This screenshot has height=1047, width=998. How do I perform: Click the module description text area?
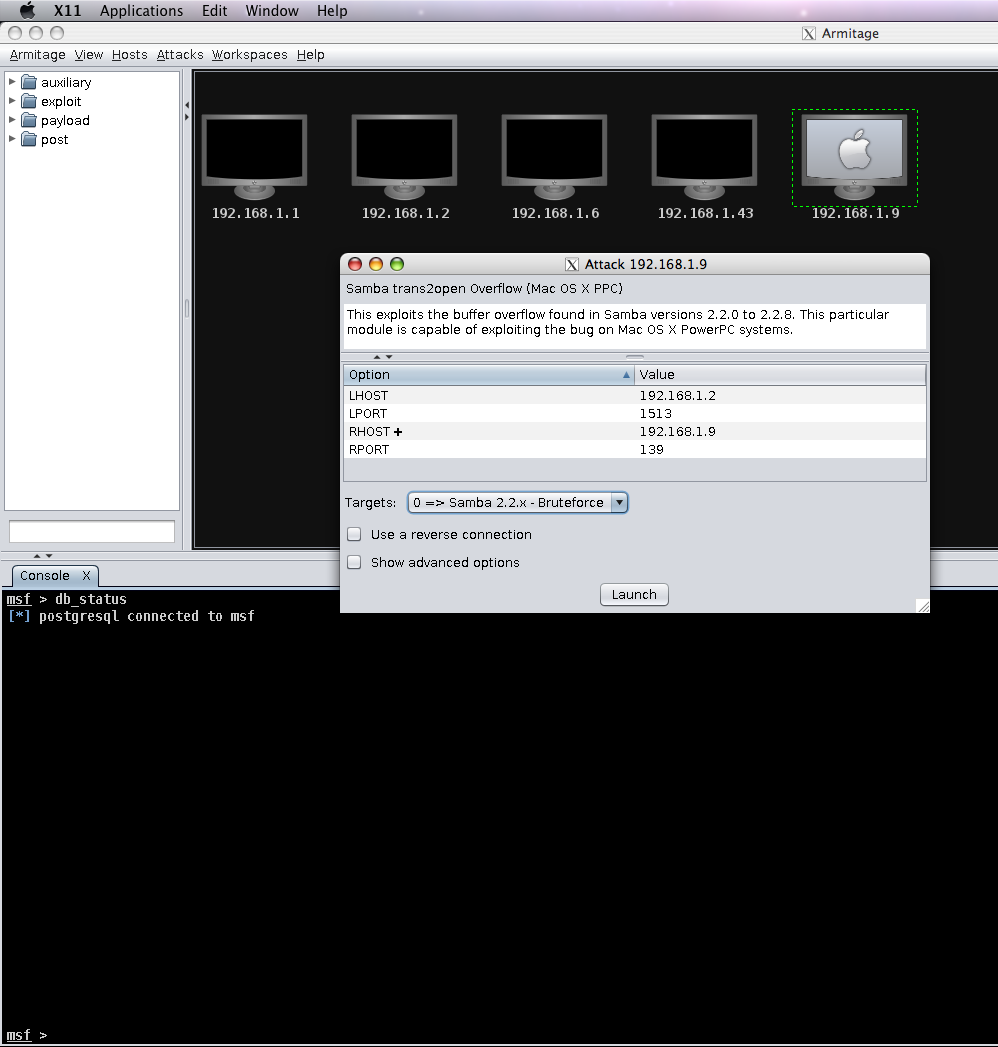pyautogui.click(x=634, y=327)
